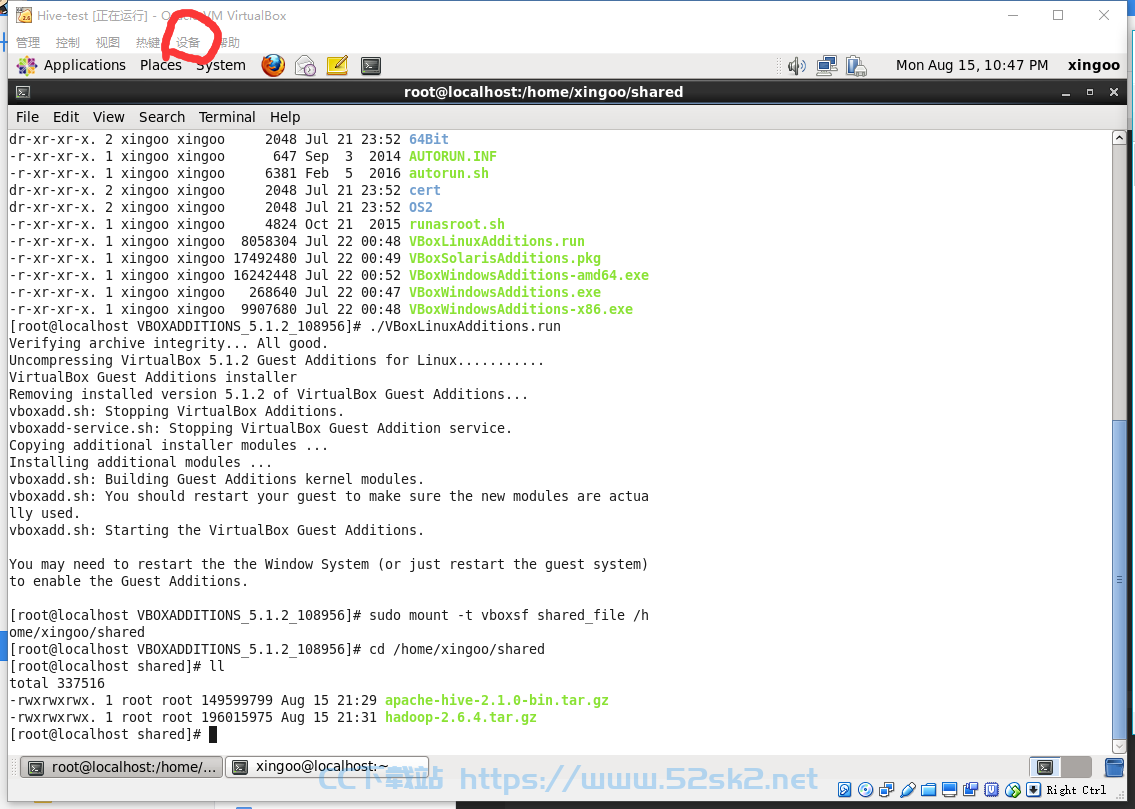Screen dimensions: 1135x809
Task: Maximize the inner terminal window
Action: click(1089, 93)
